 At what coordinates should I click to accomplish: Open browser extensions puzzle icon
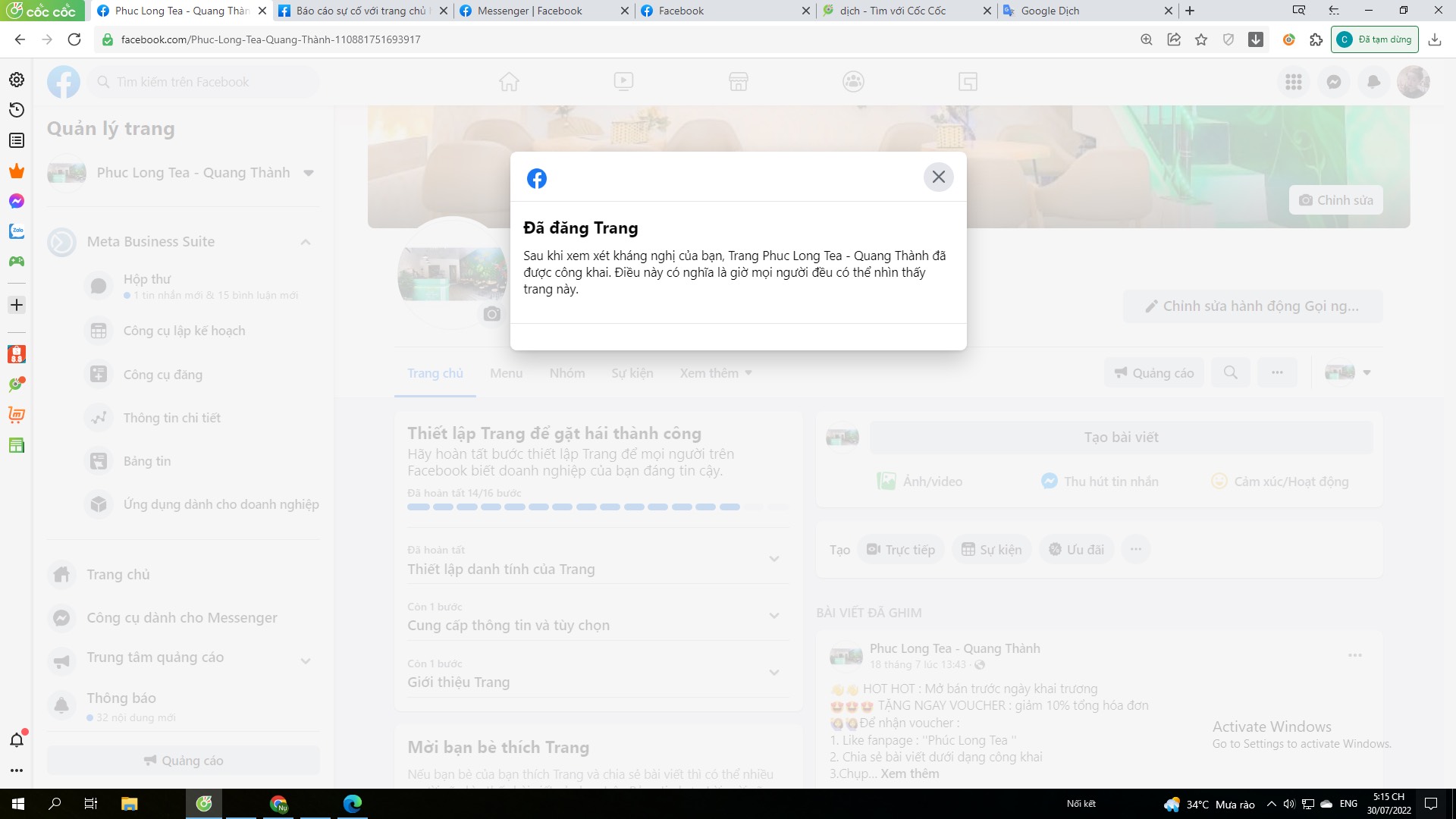[x=1316, y=39]
